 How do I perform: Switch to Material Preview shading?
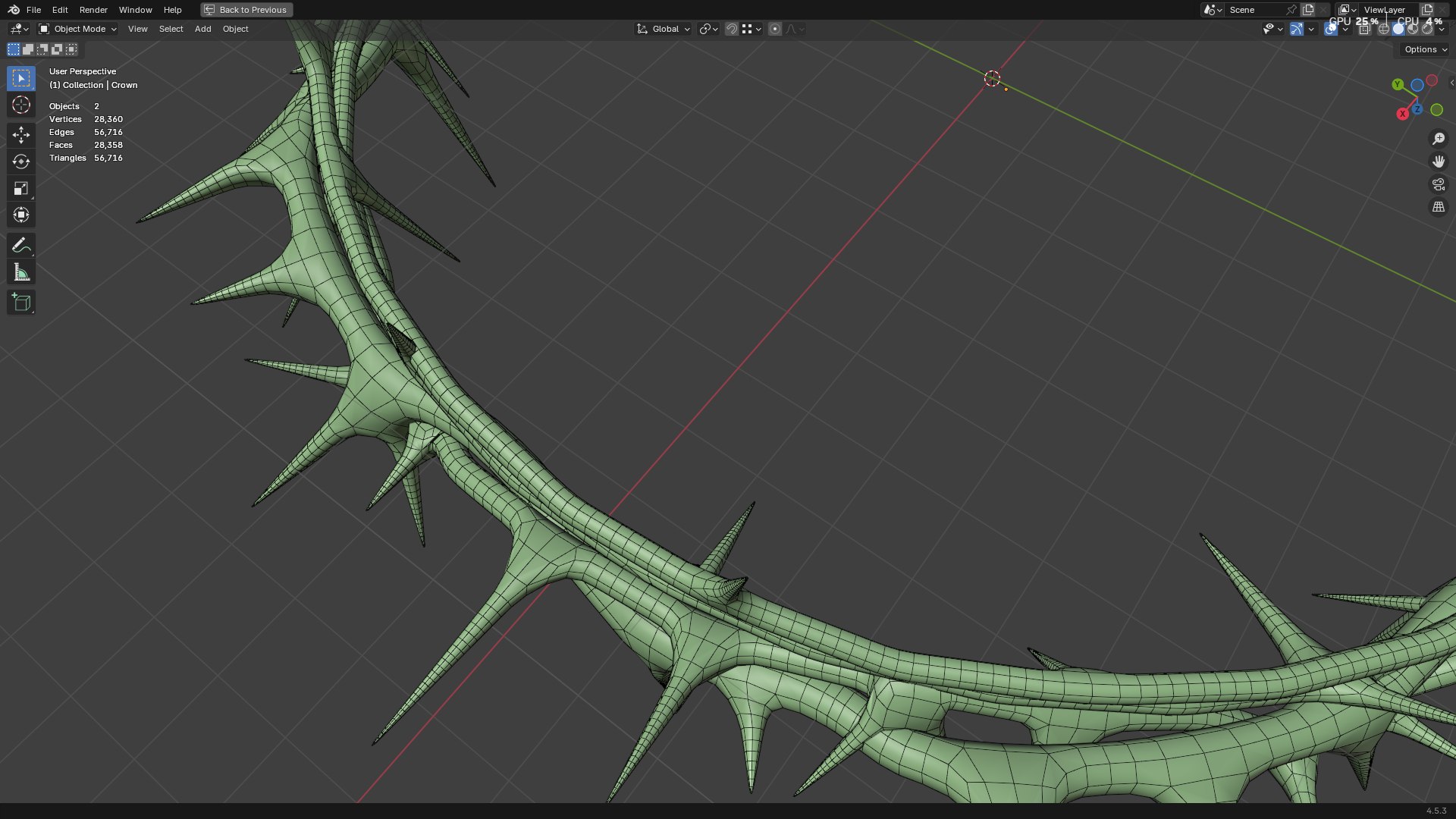pos(1413,29)
